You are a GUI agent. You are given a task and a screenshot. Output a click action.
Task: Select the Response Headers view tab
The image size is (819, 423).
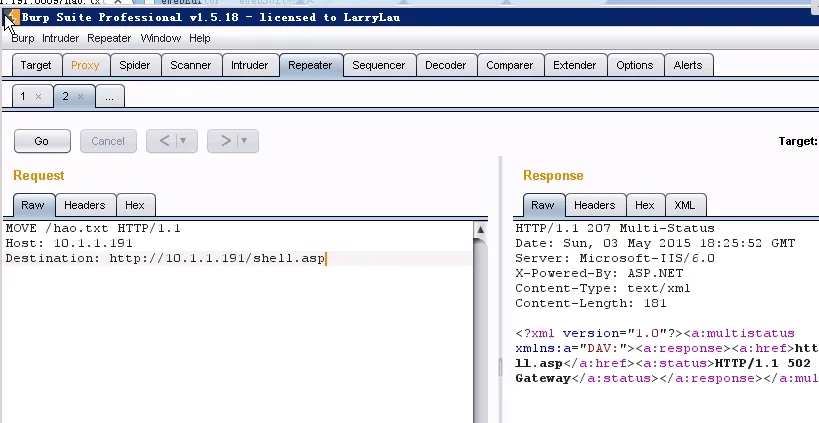[594, 205]
